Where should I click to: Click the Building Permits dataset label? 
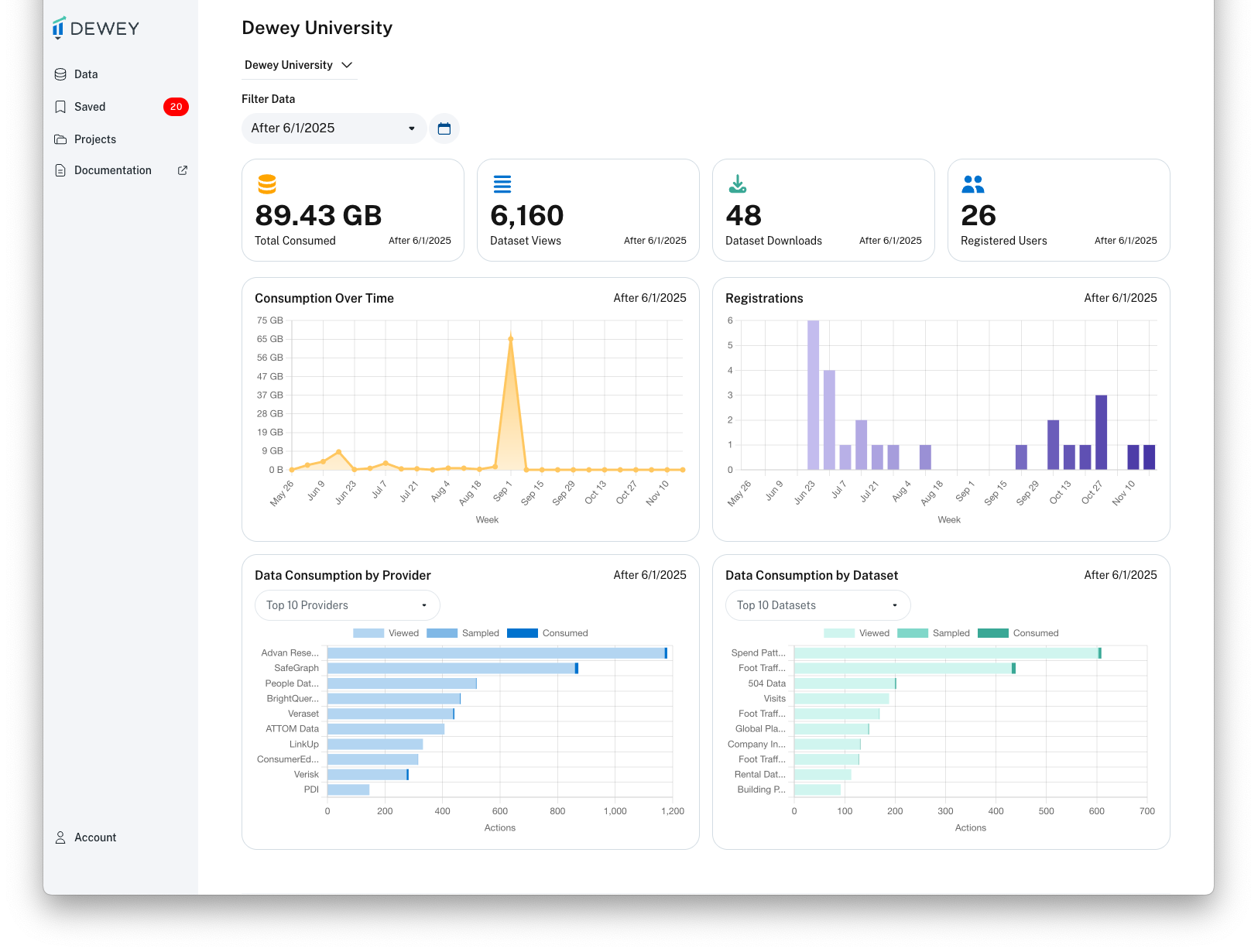(x=762, y=789)
